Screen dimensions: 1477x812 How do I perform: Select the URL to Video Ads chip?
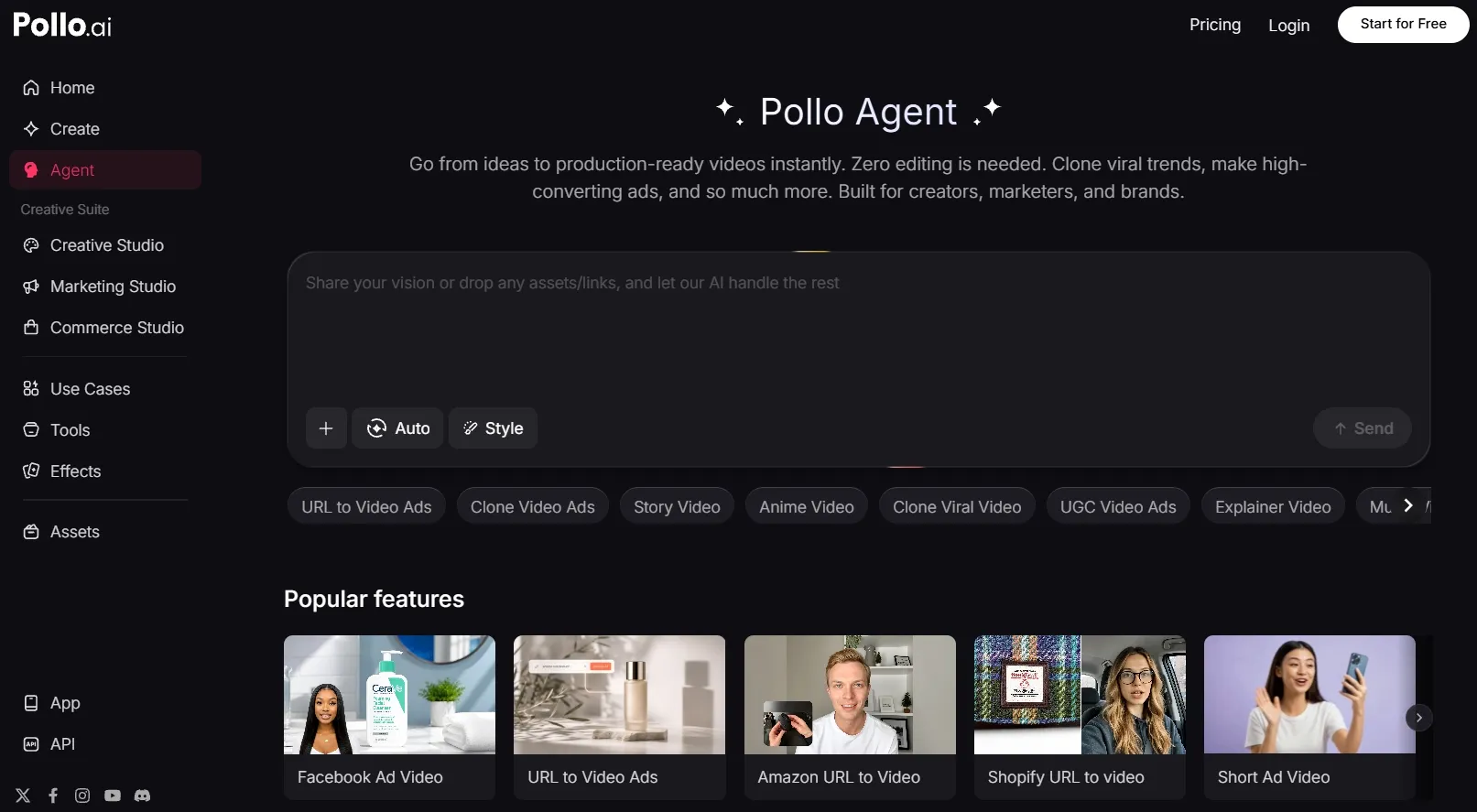click(366, 506)
